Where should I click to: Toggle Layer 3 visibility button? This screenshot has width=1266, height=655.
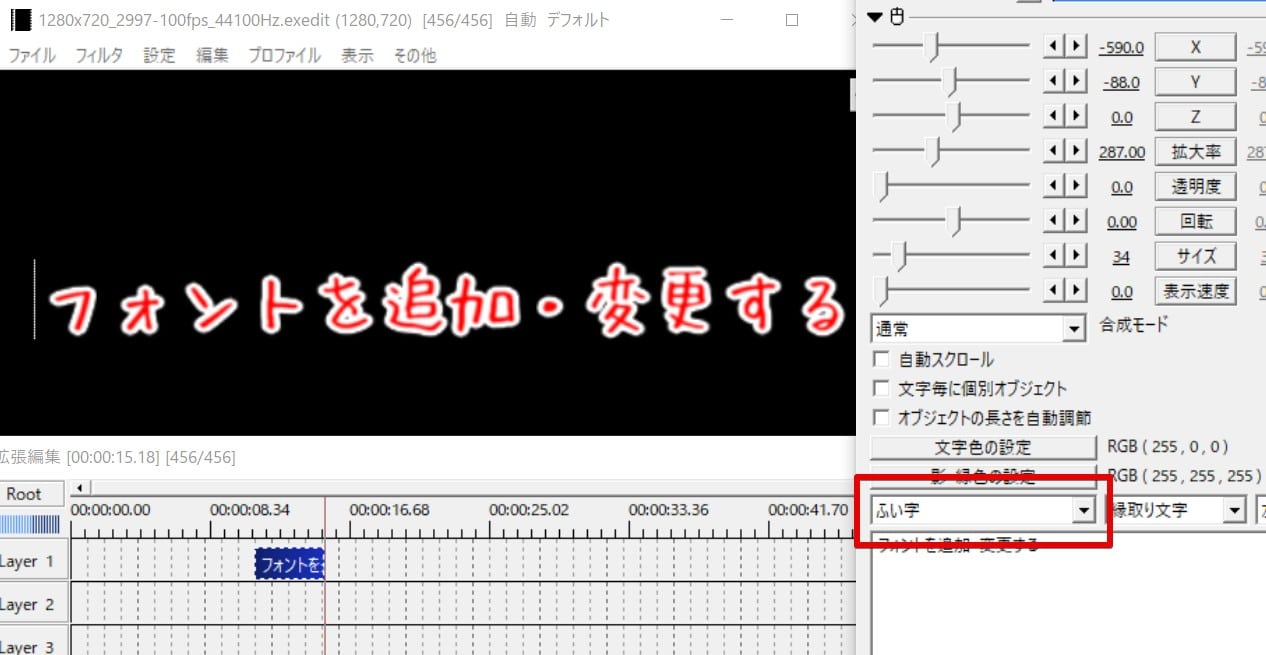(x=33, y=642)
